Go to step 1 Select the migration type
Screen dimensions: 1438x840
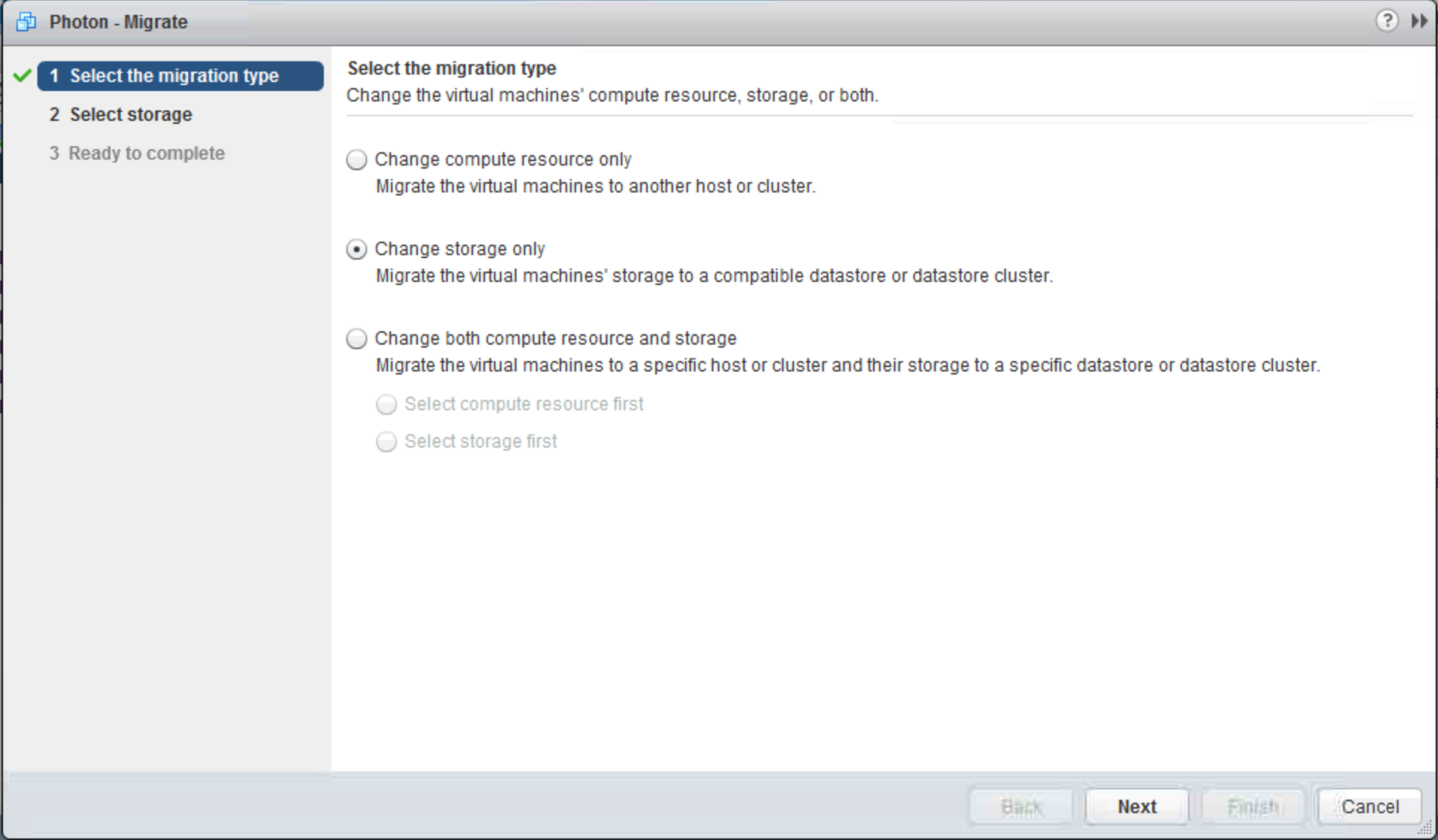[x=174, y=76]
